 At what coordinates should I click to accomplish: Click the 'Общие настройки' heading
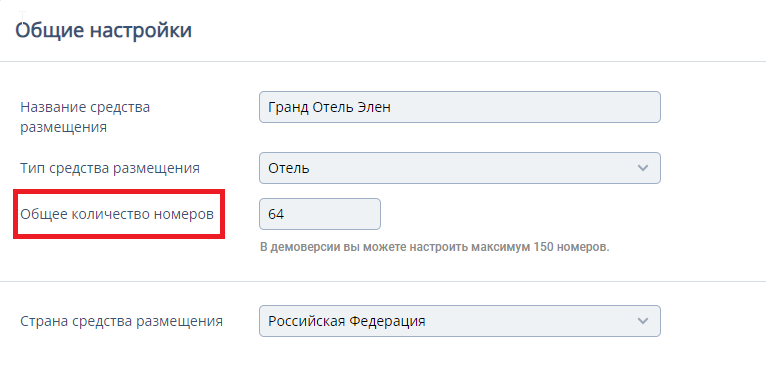point(103,30)
